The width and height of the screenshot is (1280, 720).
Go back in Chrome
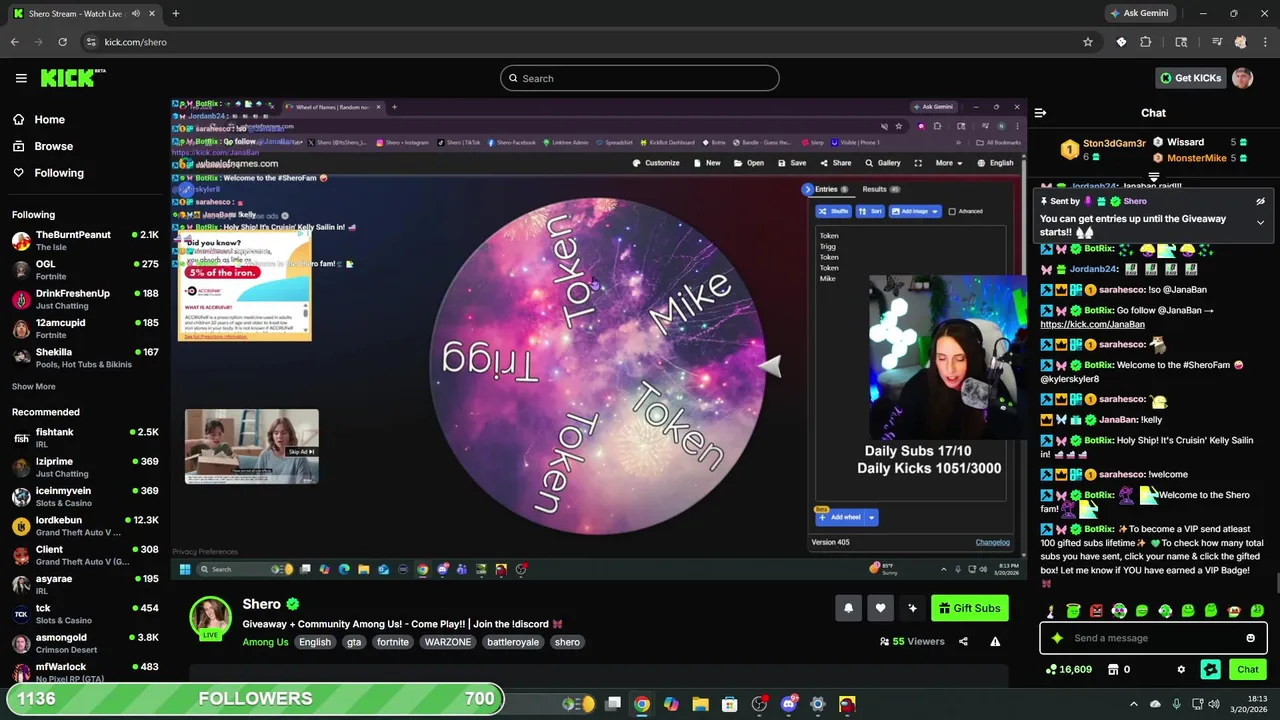click(14, 42)
